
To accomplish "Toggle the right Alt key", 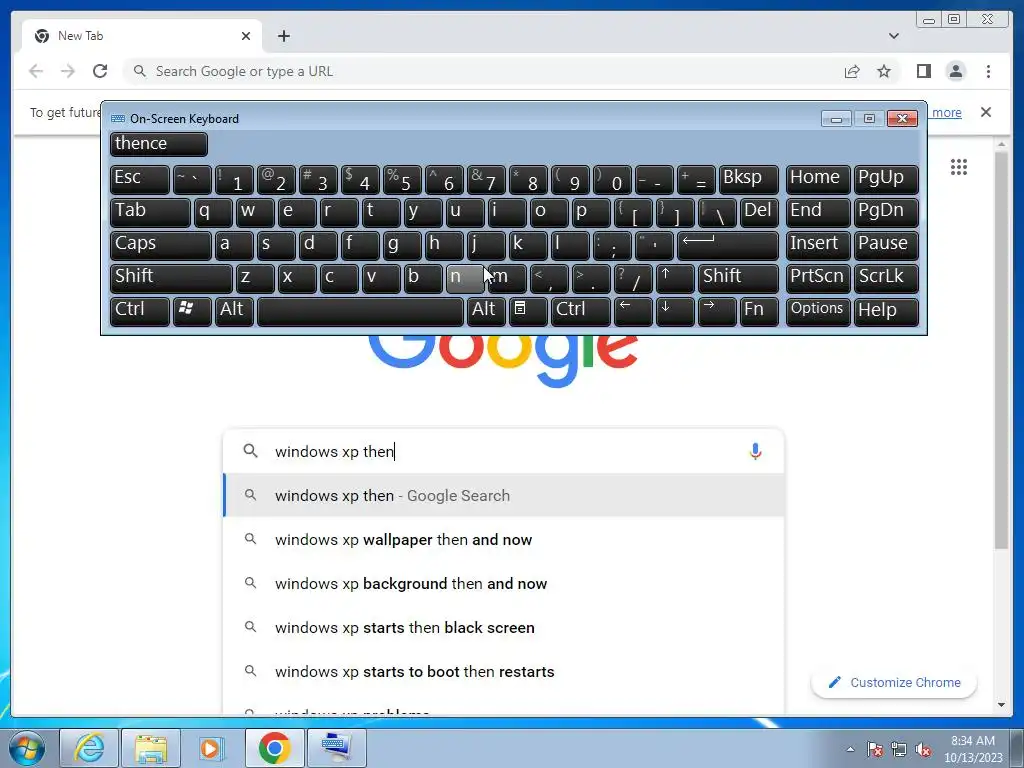I will coord(486,311).
